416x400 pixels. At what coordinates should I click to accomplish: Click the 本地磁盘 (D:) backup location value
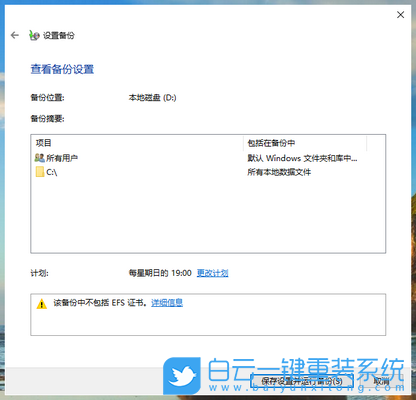153,98
